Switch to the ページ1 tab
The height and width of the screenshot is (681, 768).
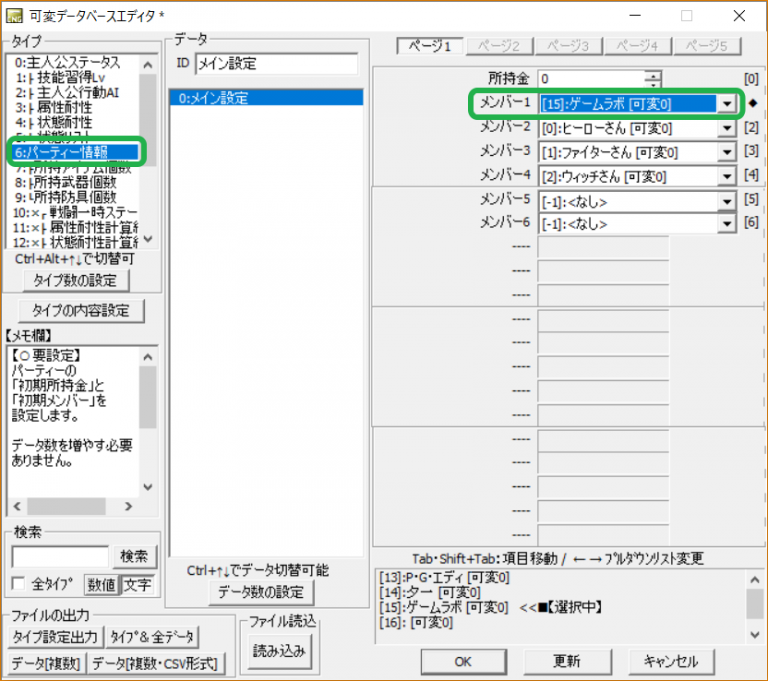click(429, 46)
